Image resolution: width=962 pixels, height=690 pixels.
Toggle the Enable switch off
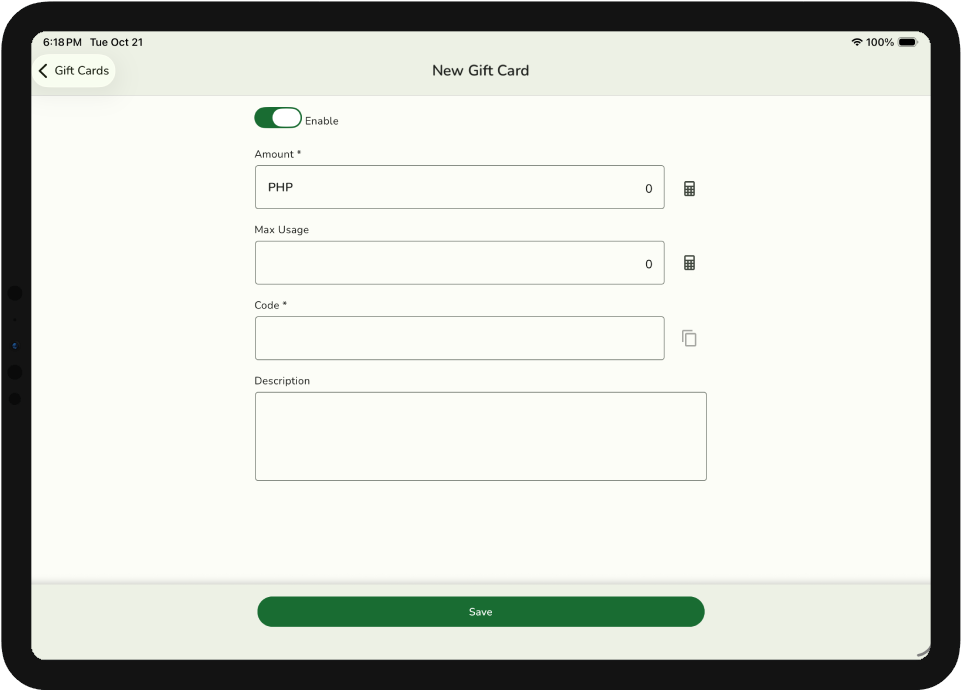pyautogui.click(x=278, y=118)
